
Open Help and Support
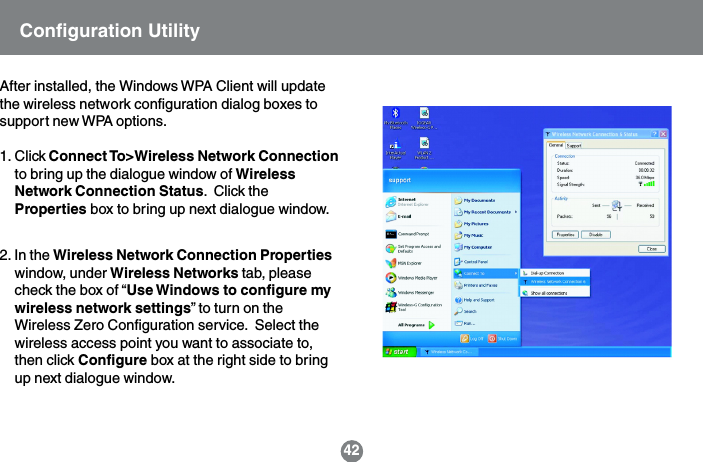coord(474,300)
